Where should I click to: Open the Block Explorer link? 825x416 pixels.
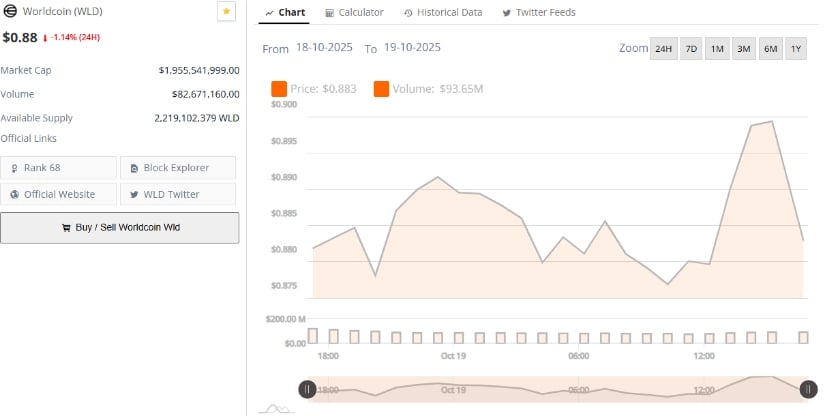tap(178, 168)
